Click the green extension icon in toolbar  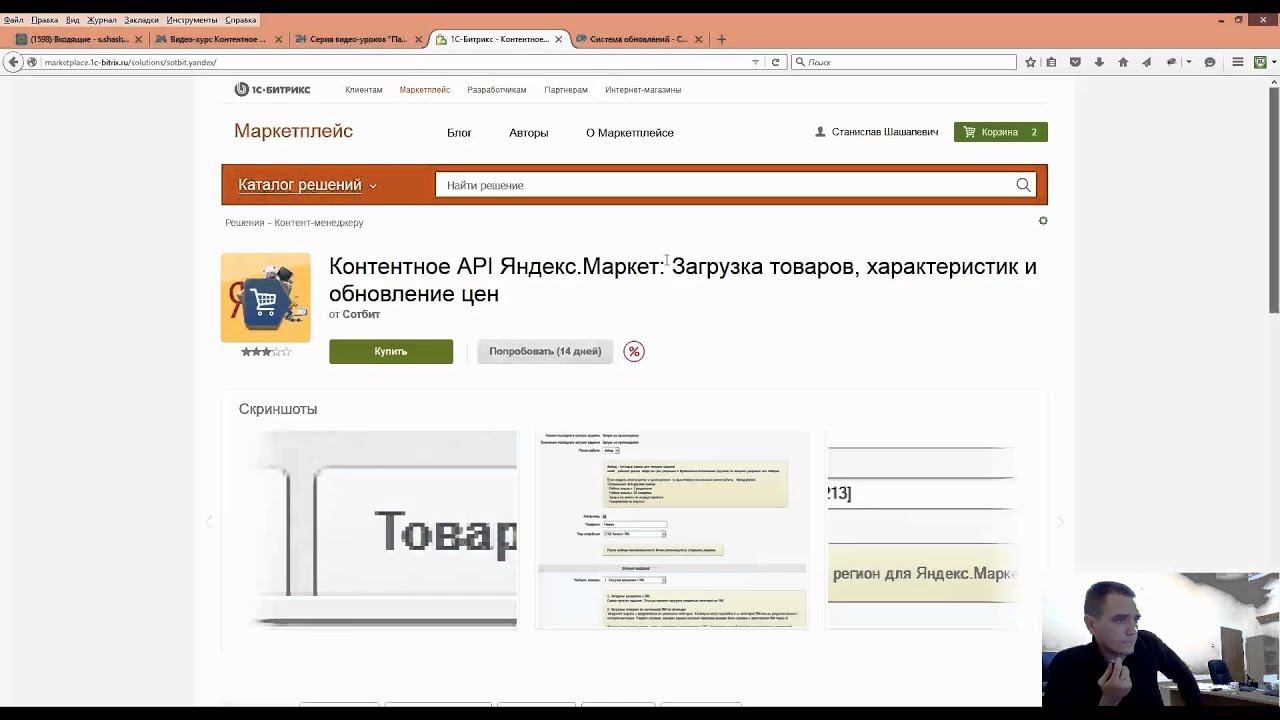[1259, 62]
